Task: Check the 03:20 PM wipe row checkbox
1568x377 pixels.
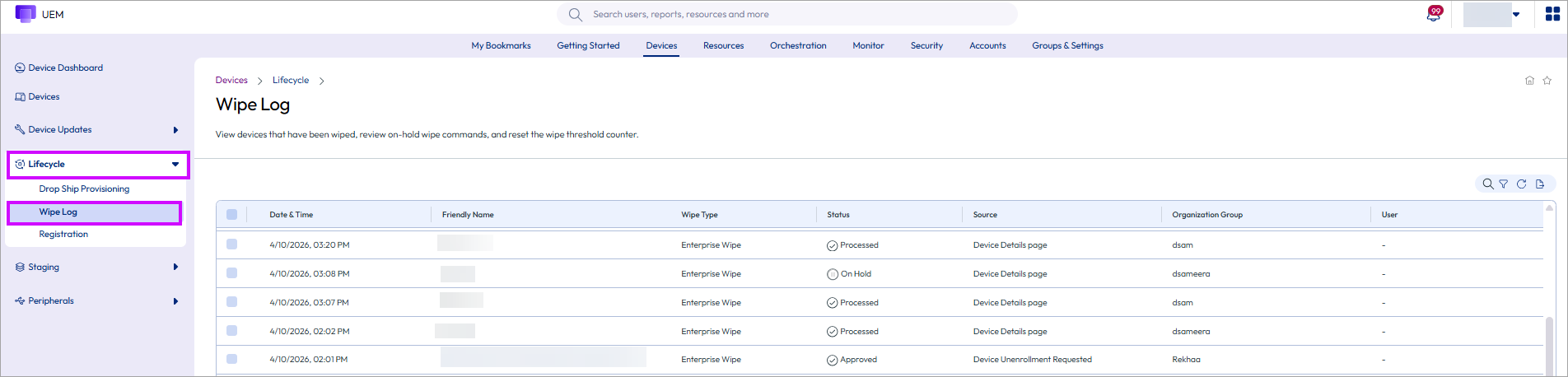Action: 231,244
